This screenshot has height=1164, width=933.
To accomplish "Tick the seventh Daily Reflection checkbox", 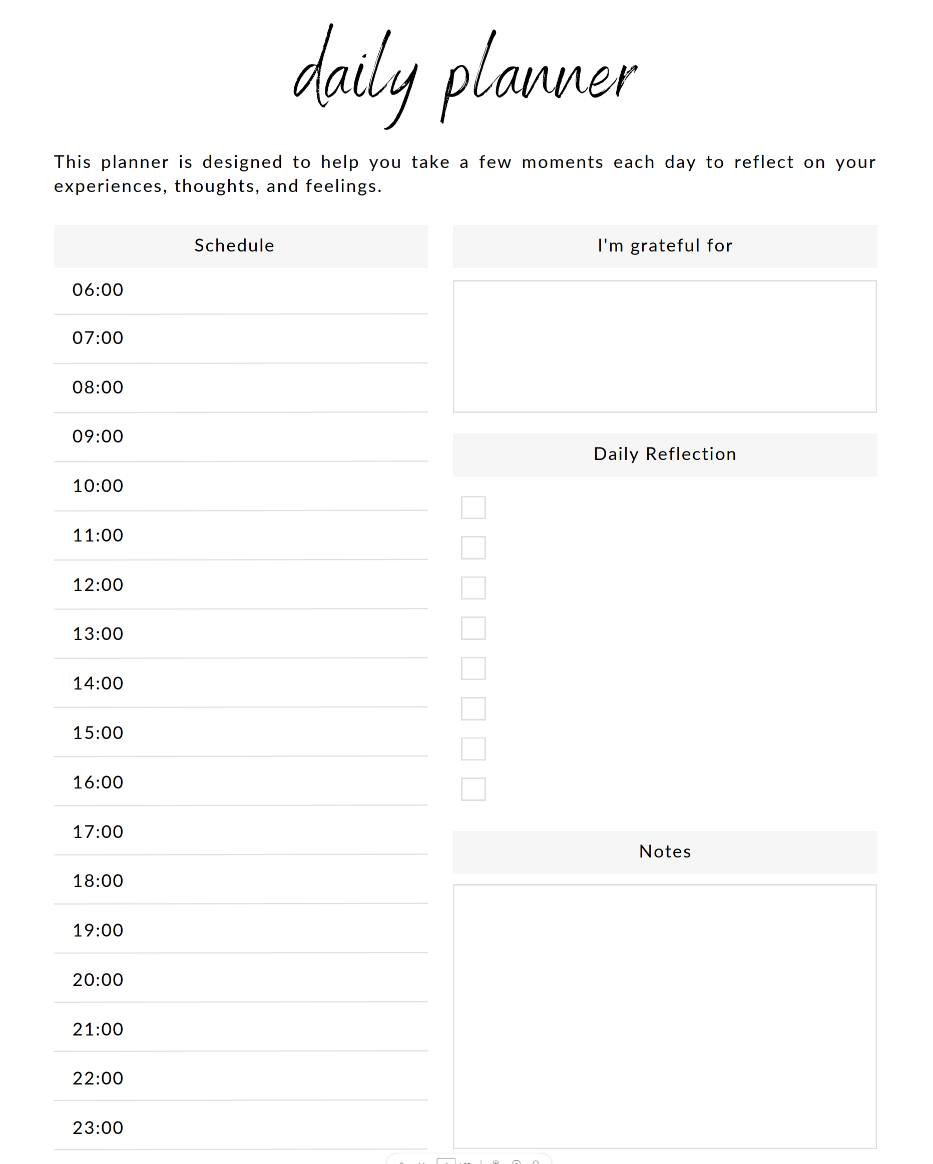I will tap(473, 749).
